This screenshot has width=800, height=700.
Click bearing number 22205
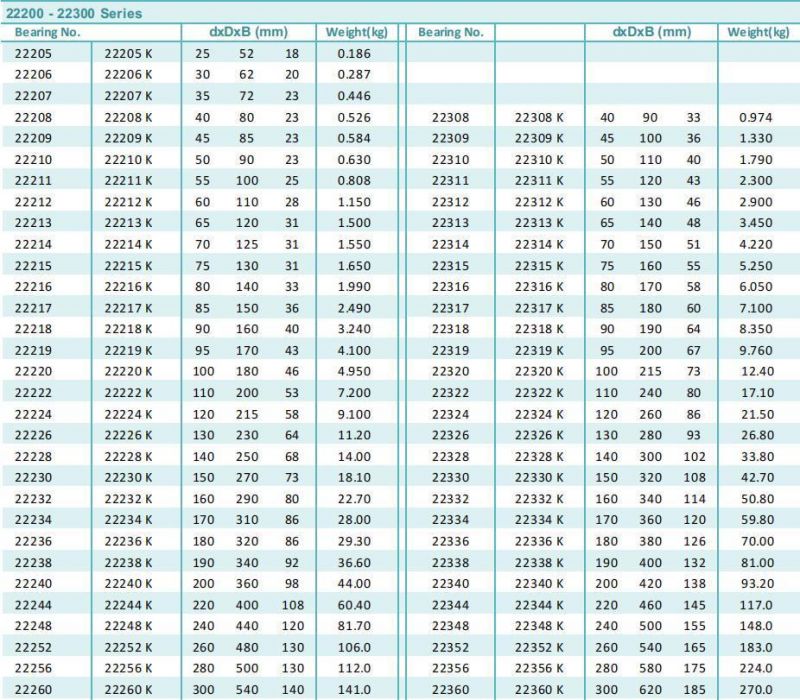click(x=33, y=54)
